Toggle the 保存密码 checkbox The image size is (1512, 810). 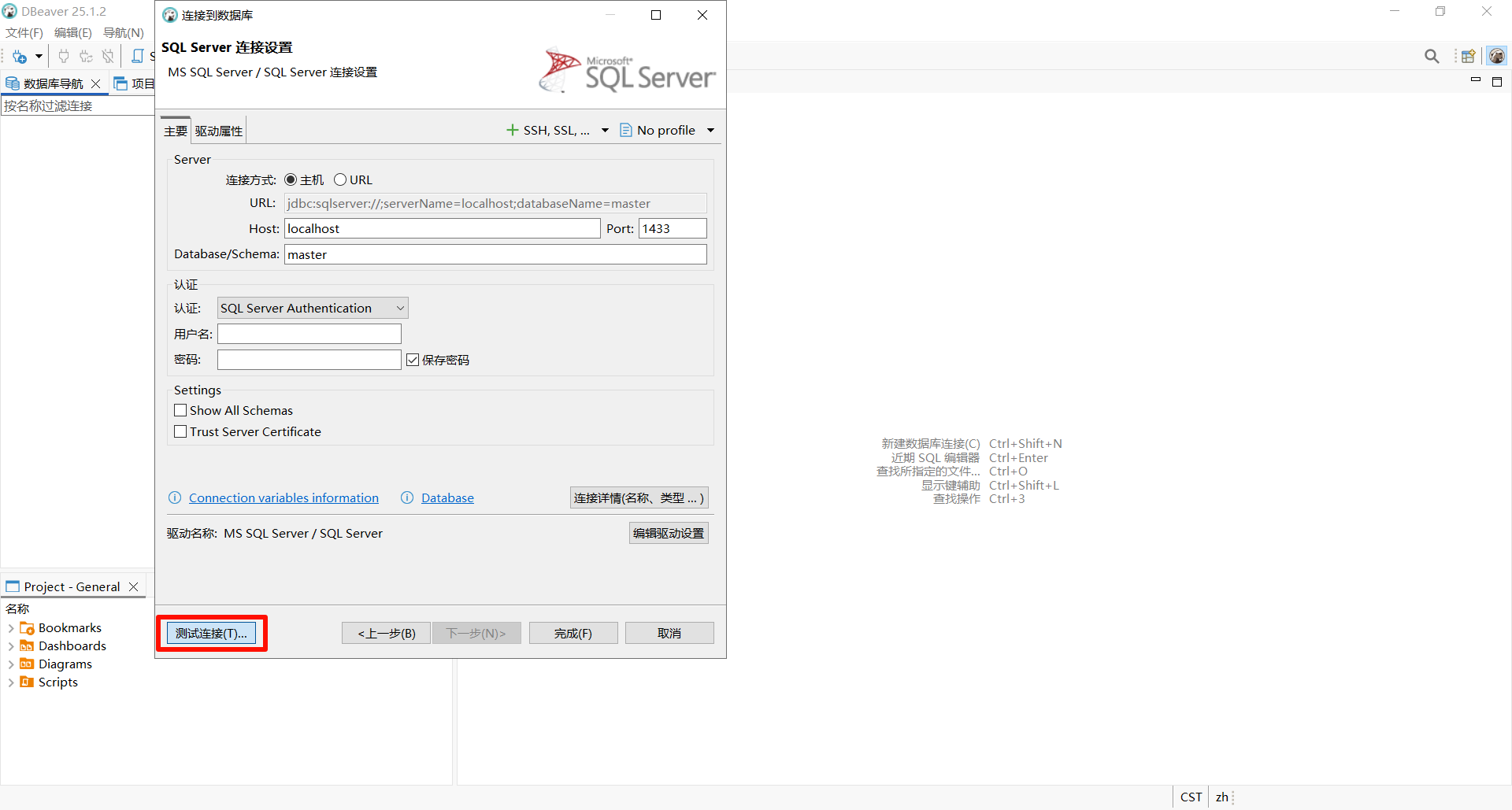(x=413, y=360)
